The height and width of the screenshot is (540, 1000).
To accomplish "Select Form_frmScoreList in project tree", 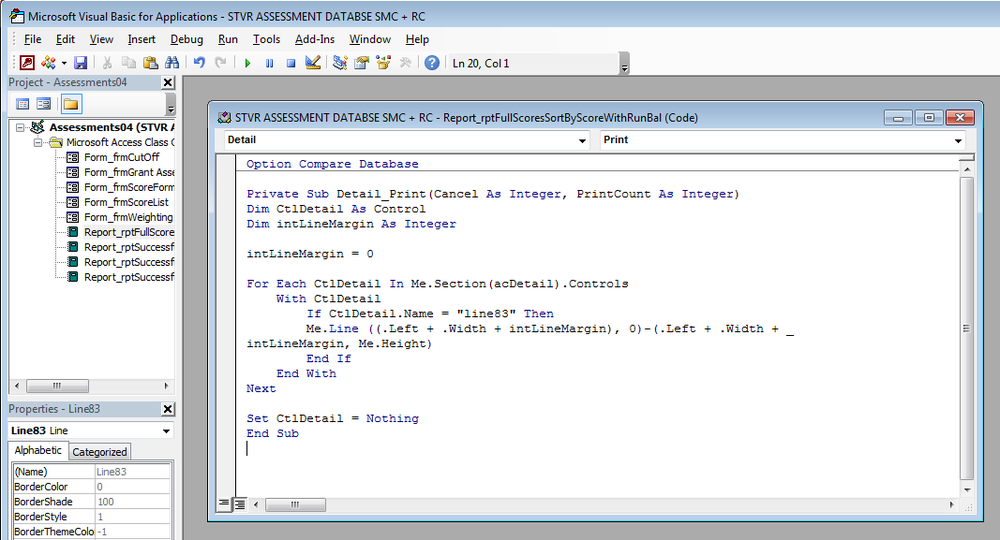I will click(x=126, y=202).
